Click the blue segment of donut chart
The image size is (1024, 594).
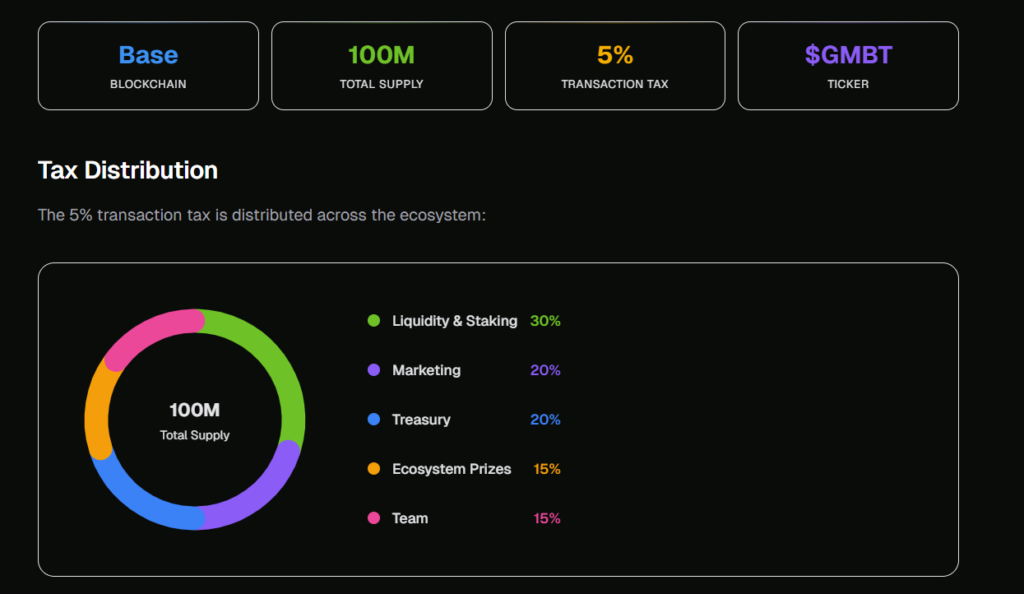coord(140,500)
